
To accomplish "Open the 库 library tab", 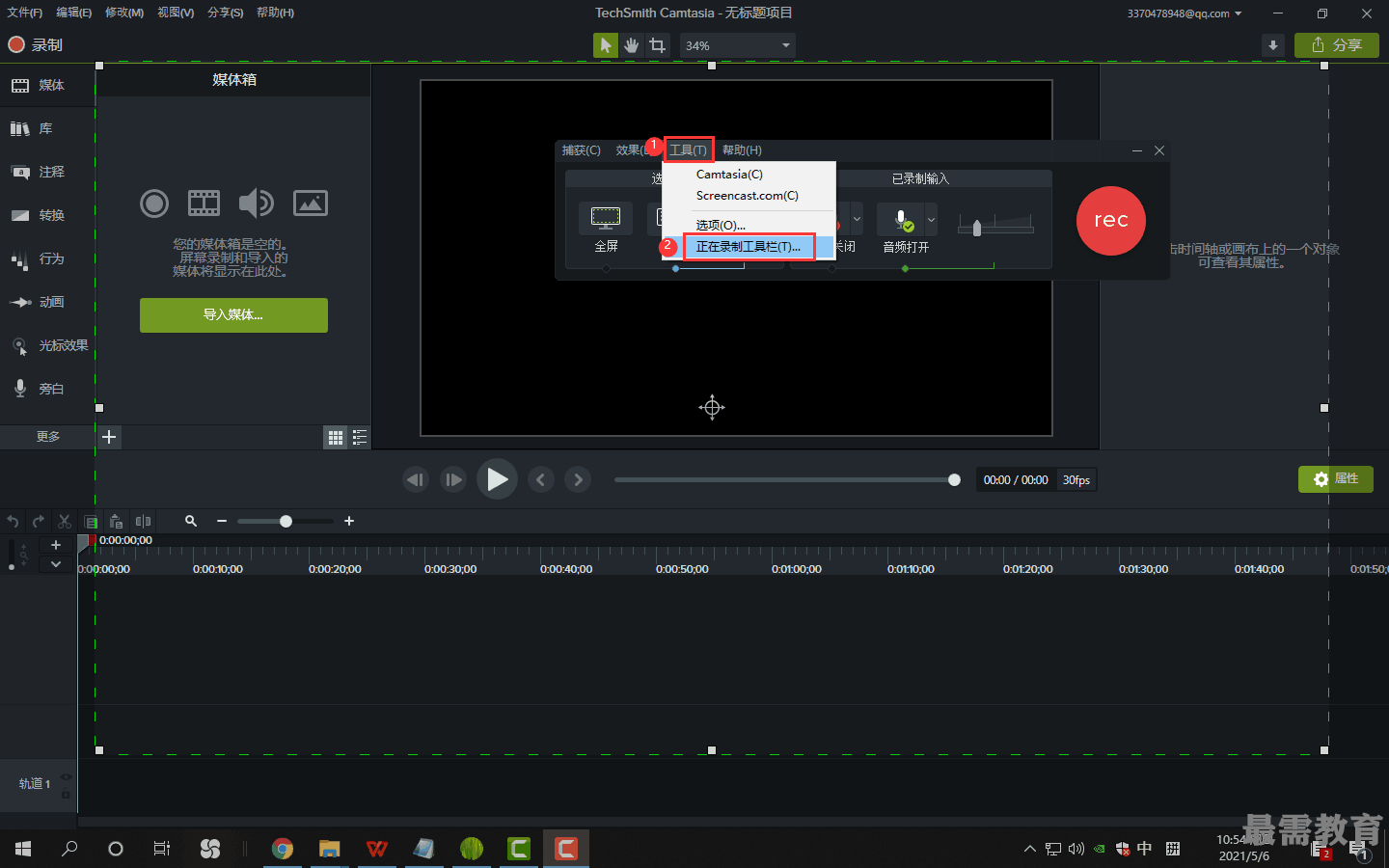I will [x=47, y=128].
